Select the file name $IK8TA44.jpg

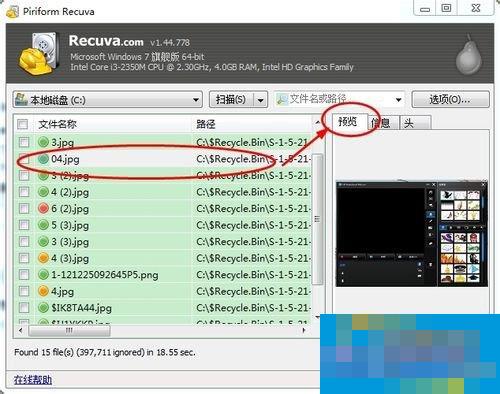pos(81,308)
